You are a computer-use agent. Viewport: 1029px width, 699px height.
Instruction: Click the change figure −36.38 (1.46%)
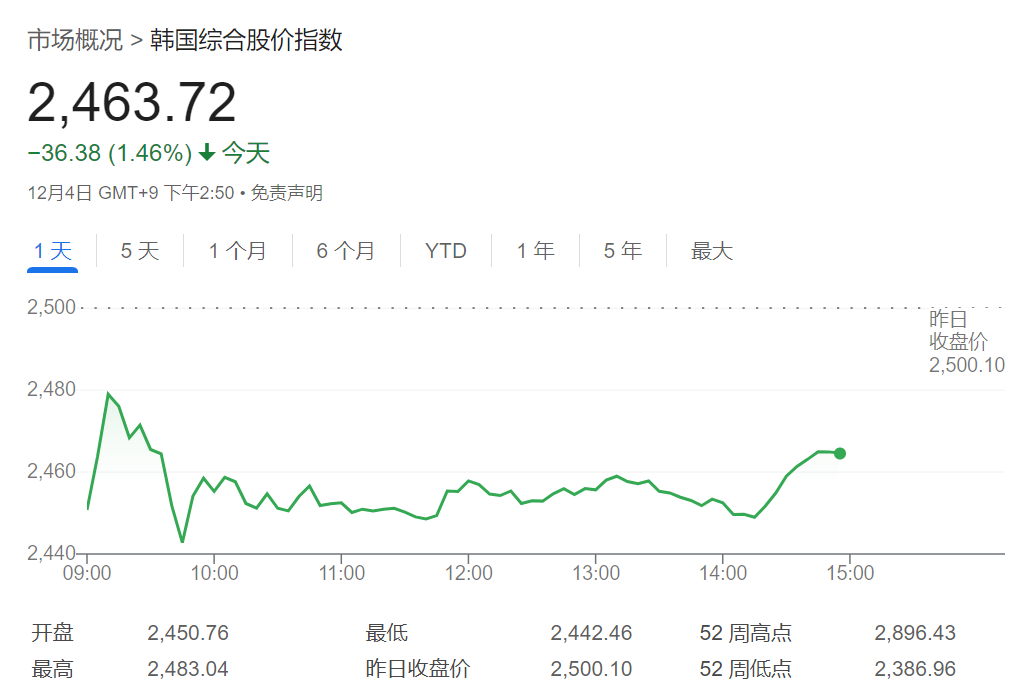pyautogui.click(x=110, y=153)
